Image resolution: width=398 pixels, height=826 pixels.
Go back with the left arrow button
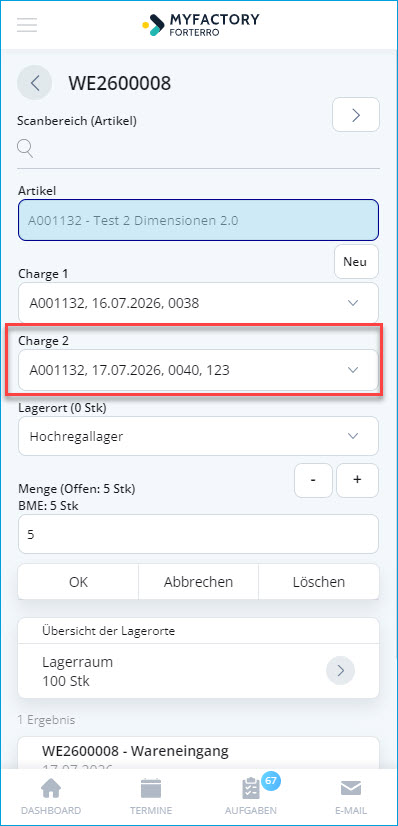point(35,83)
